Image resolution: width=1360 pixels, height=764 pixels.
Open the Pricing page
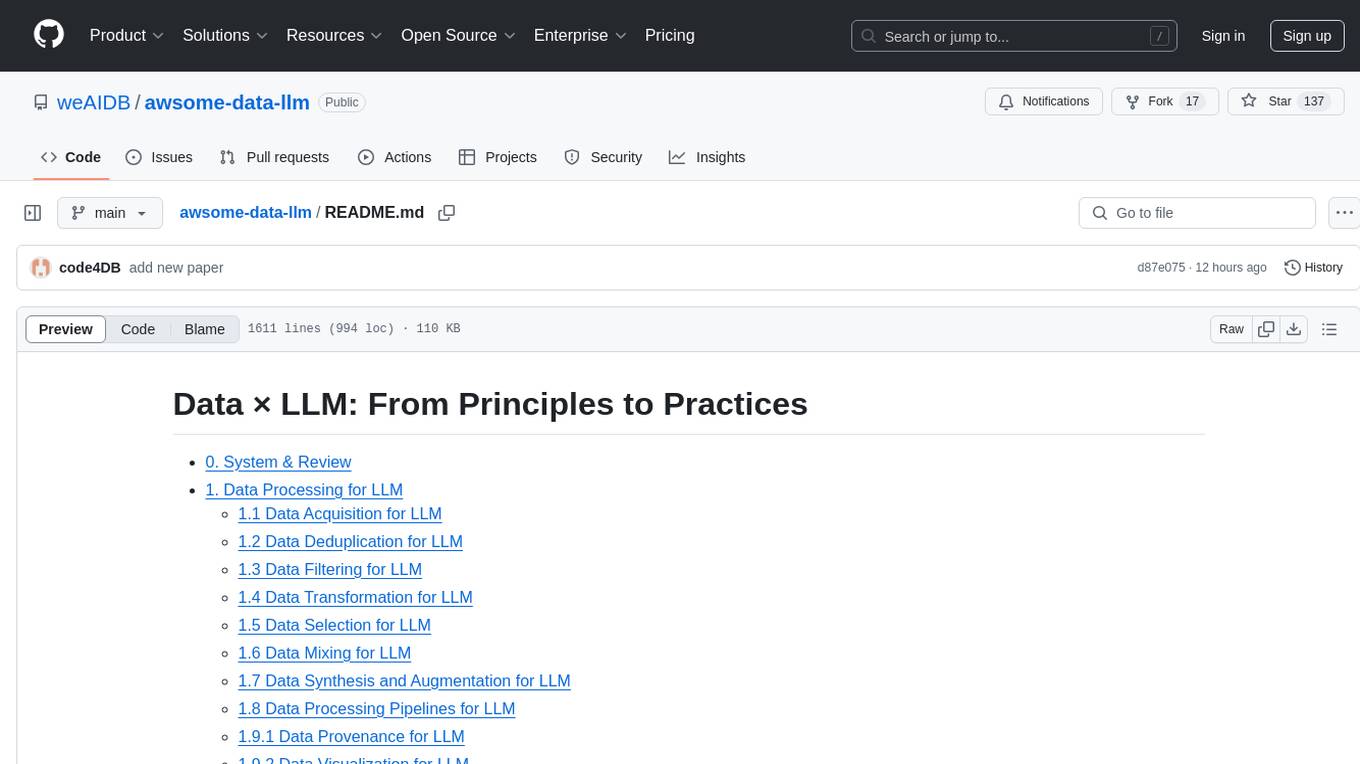(x=670, y=35)
